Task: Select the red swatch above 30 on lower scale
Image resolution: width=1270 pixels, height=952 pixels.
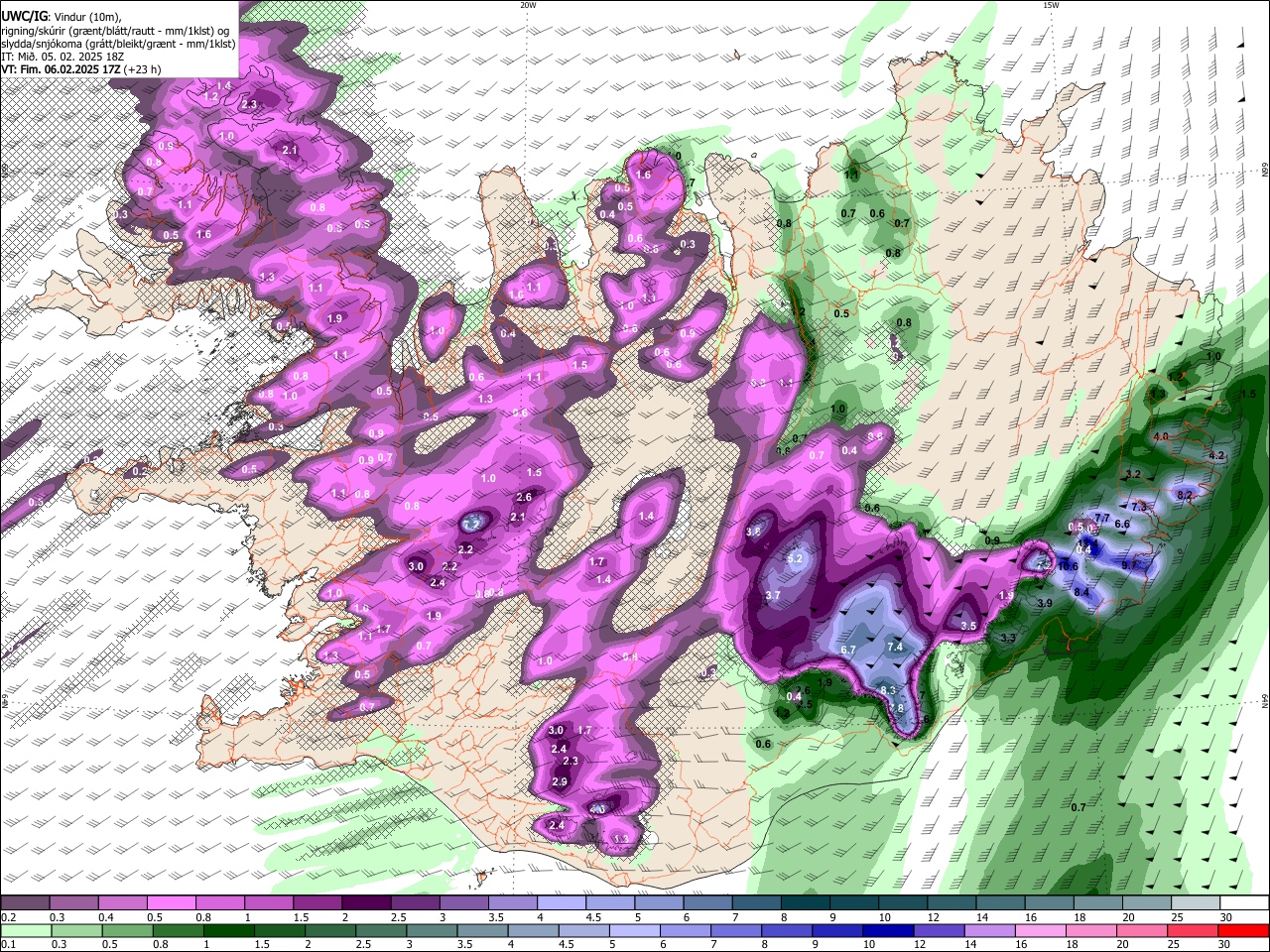Action: click(x=1244, y=931)
